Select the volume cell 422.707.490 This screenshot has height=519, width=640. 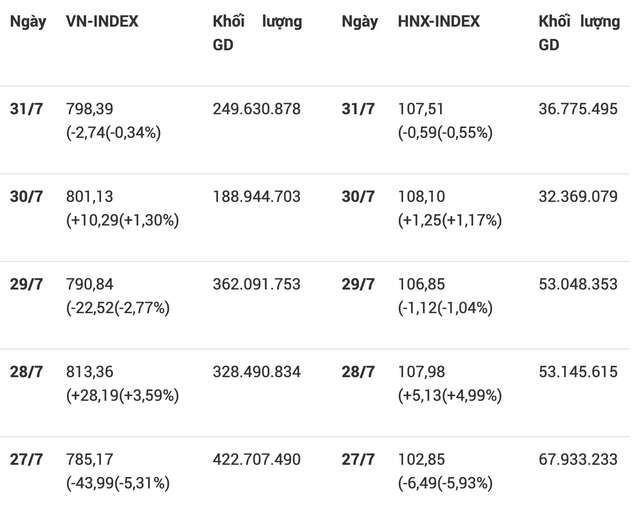point(256,459)
